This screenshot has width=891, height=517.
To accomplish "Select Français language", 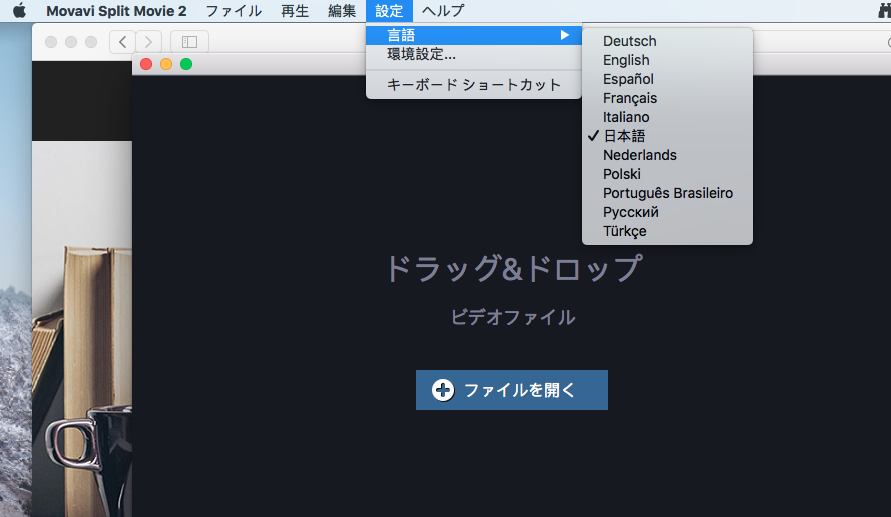I will 667,98.
